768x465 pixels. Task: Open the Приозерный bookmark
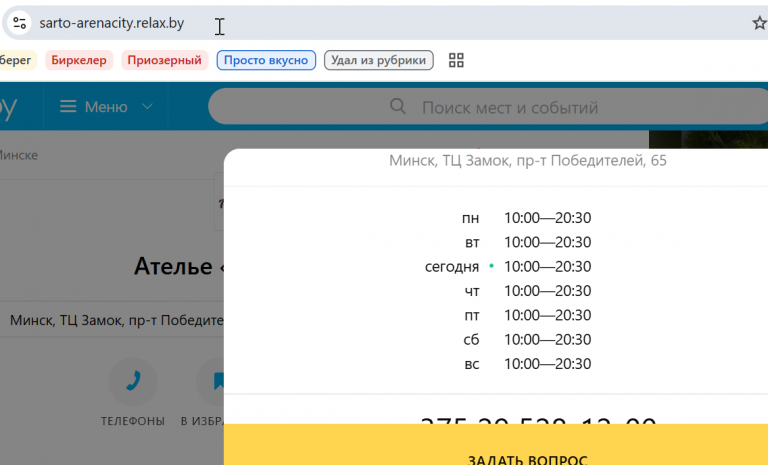[165, 60]
